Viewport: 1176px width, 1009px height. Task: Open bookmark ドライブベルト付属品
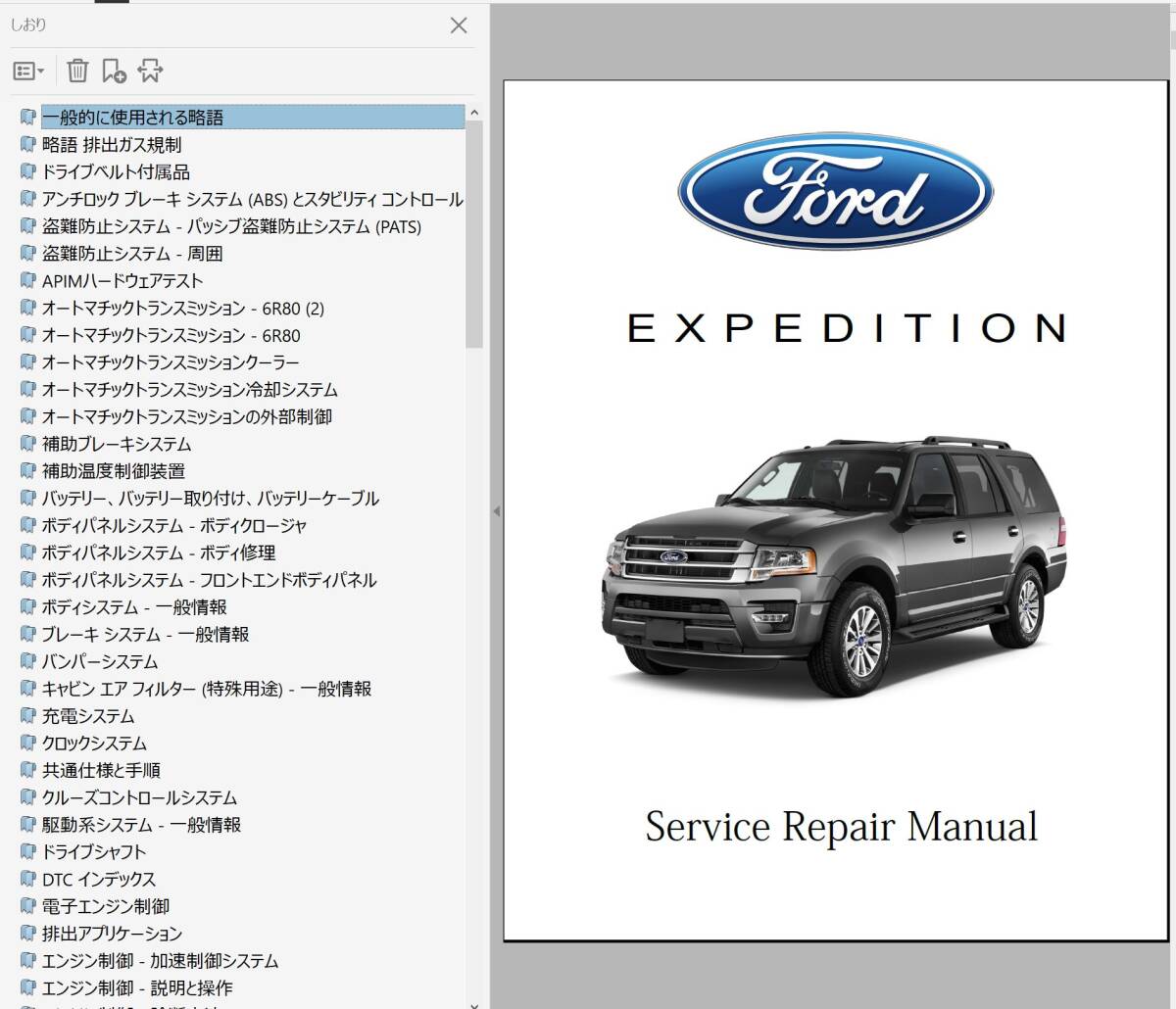[116, 172]
